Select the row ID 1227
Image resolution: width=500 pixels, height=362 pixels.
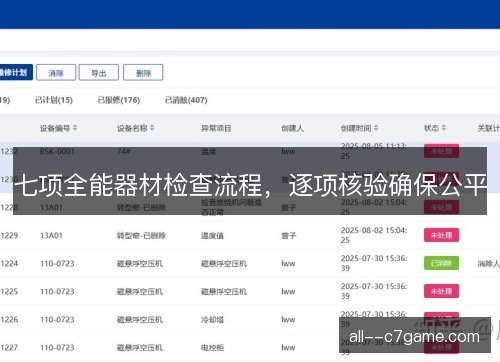coord(9,348)
